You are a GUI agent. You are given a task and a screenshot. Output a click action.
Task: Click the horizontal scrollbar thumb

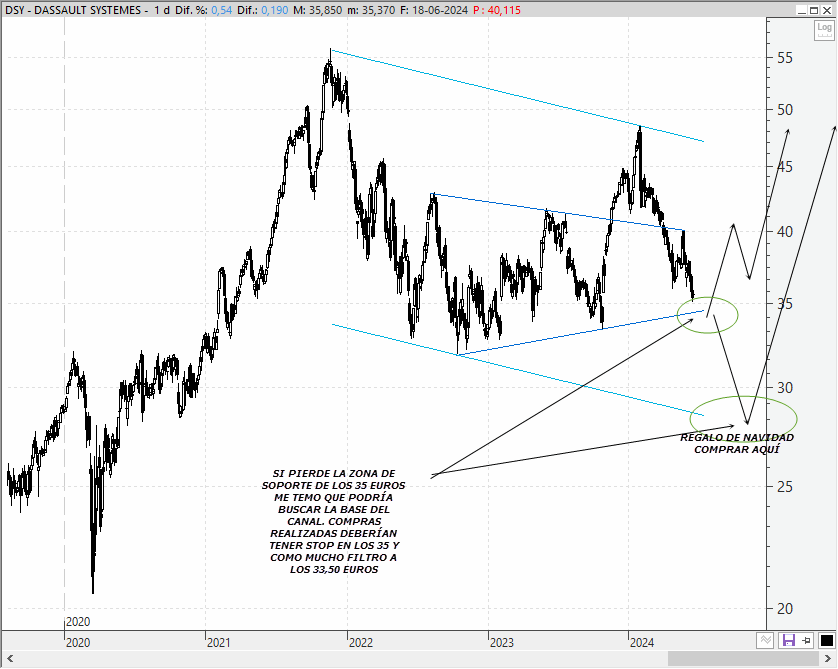[743, 658]
